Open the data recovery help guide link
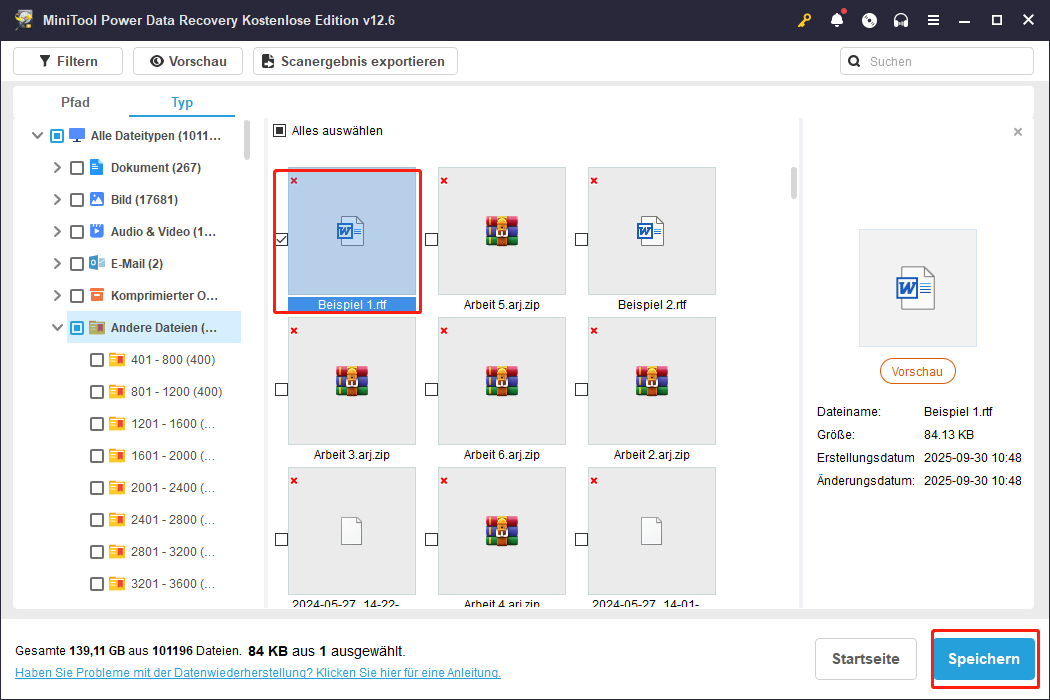Image resolution: width=1050 pixels, height=700 pixels. 258,673
